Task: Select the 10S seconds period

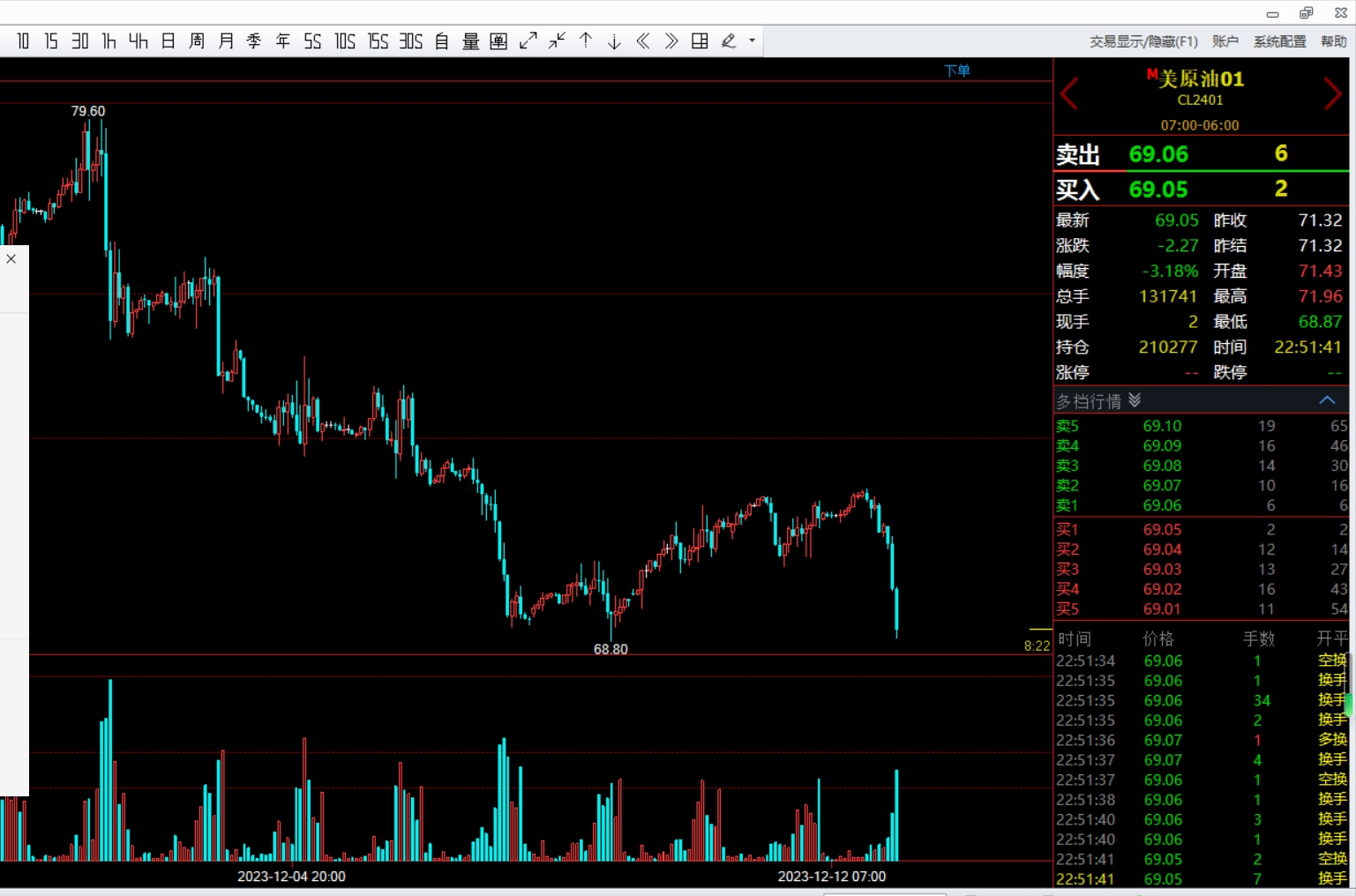Action: tap(345, 41)
